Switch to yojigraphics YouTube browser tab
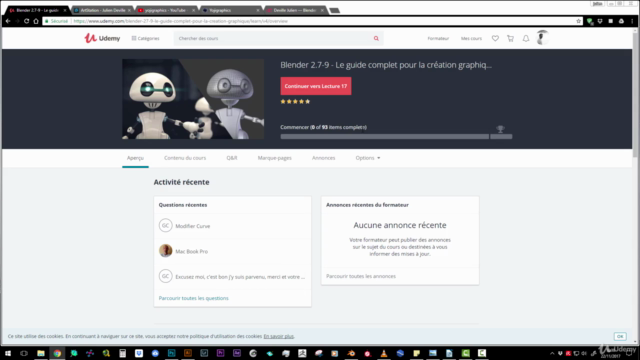Screen dimensions: 640x360 [165, 10]
